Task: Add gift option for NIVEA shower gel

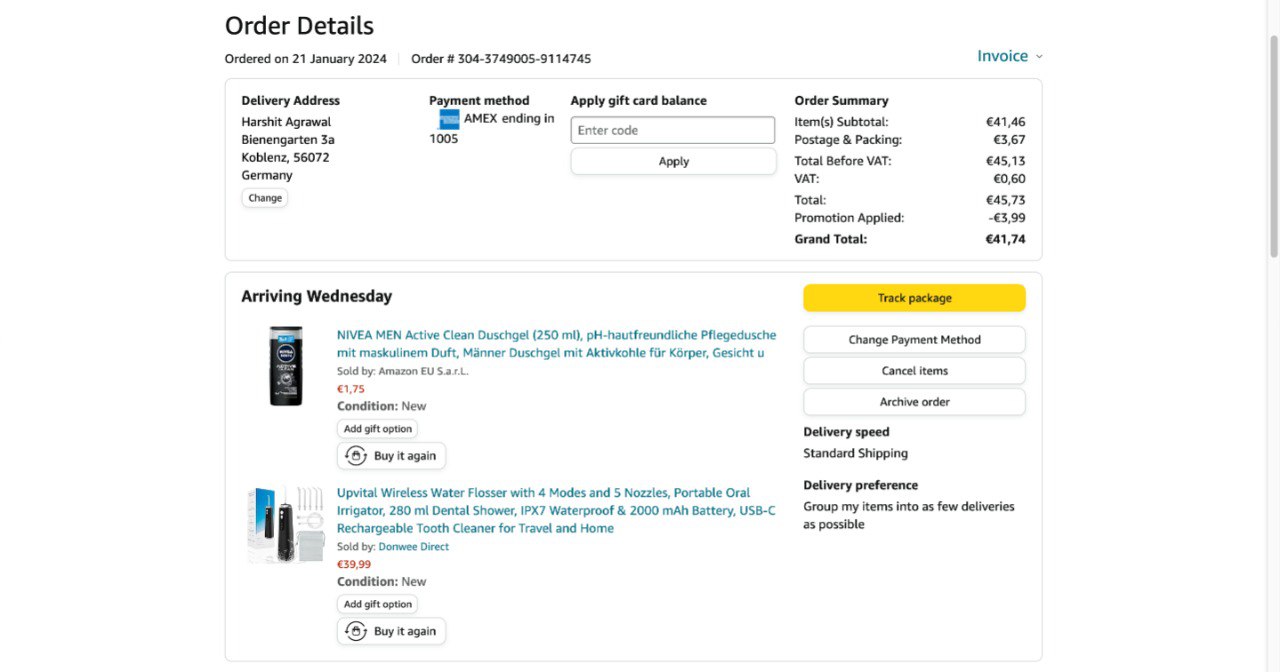Action: [377, 429]
